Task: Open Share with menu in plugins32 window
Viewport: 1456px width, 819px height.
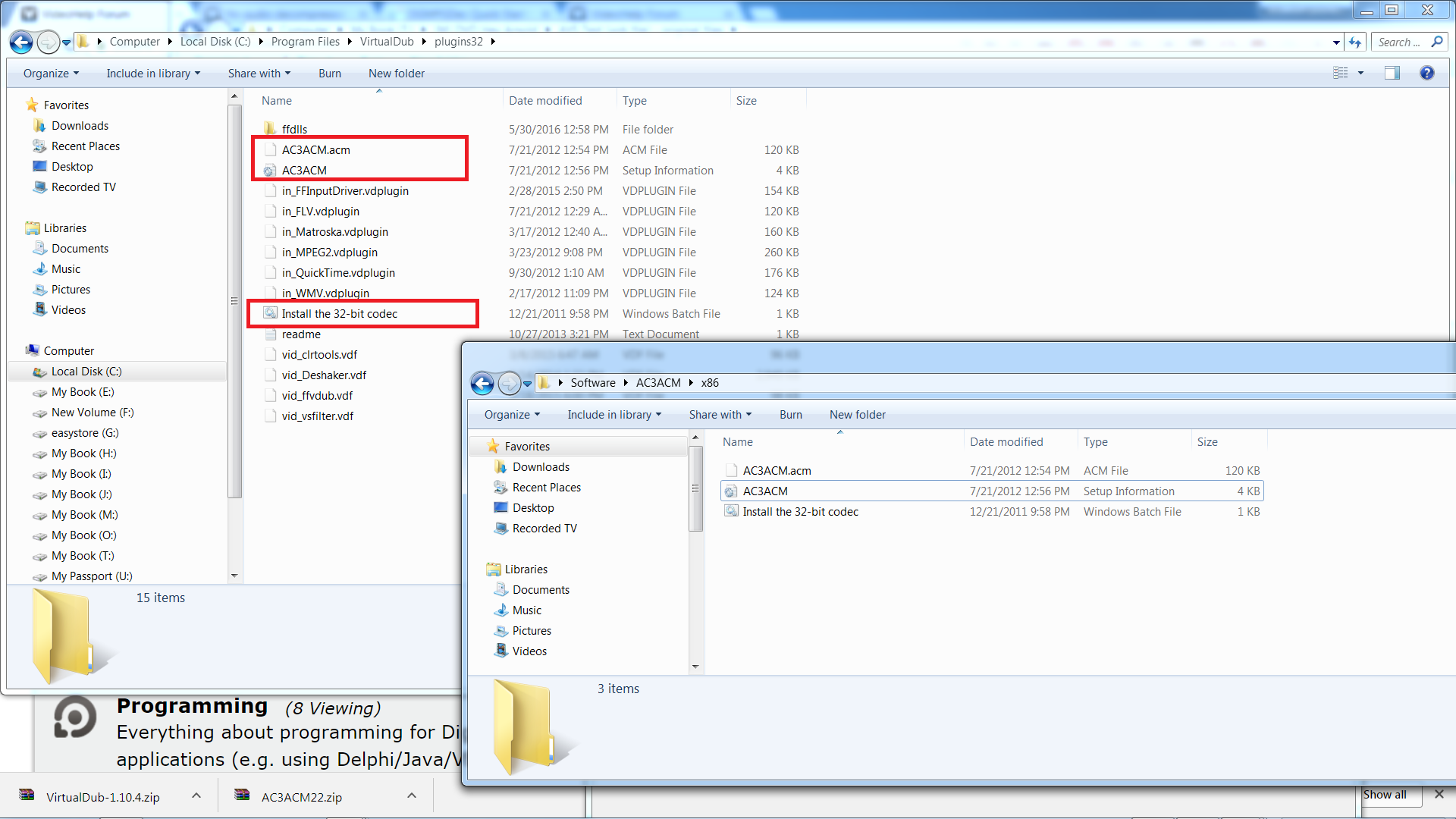Action: (259, 74)
